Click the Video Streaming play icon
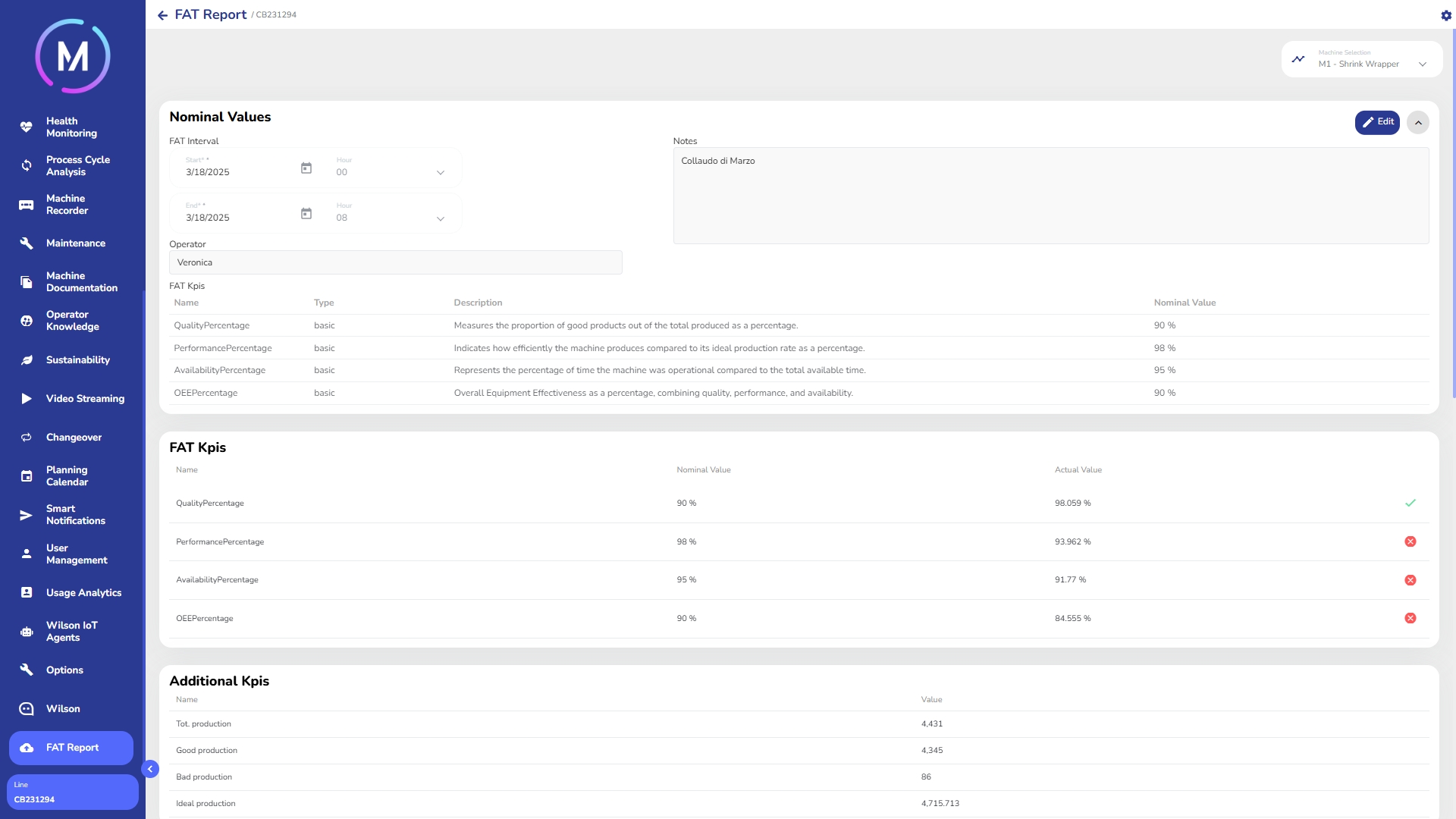Viewport: 1456px width, 819px height. point(27,399)
